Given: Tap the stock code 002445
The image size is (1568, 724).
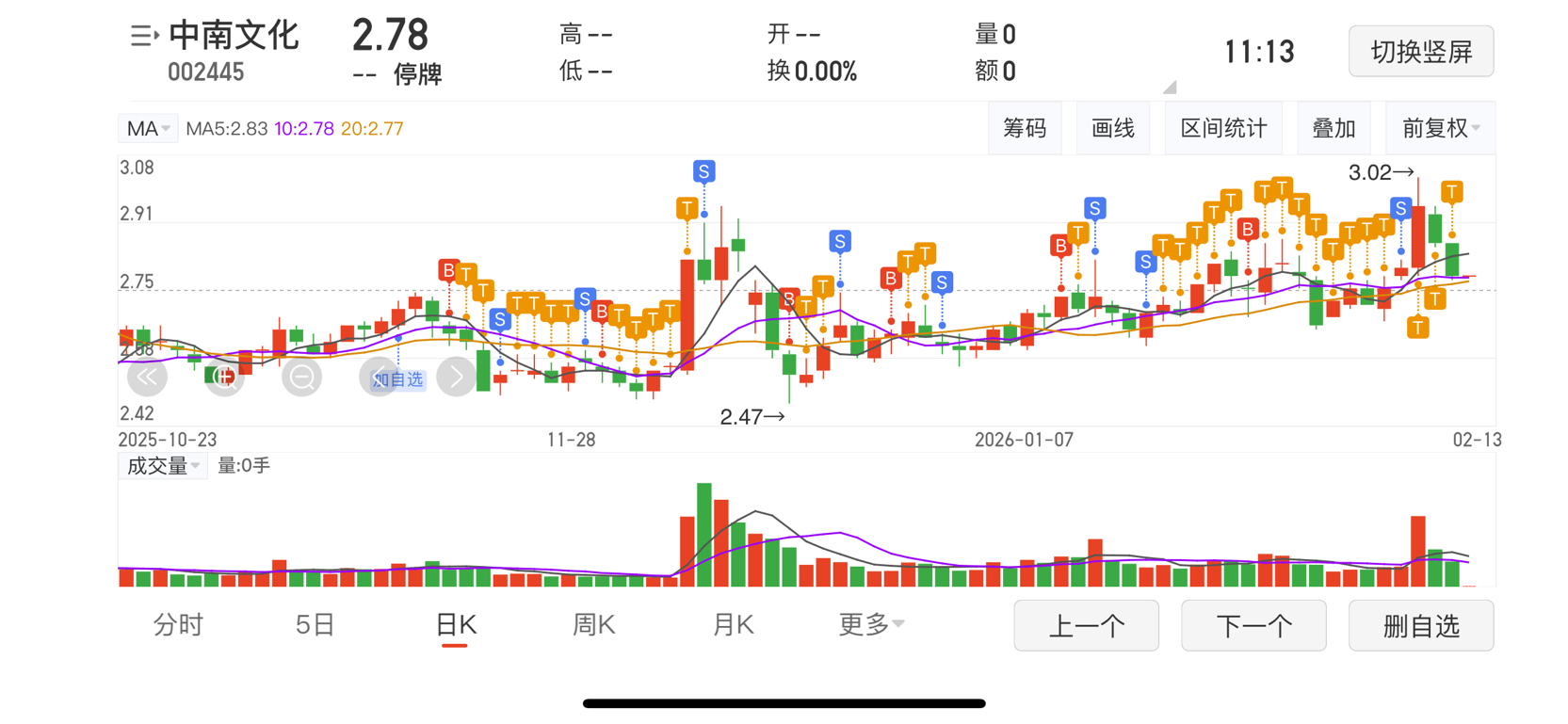Looking at the screenshot, I should pyautogui.click(x=205, y=72).
